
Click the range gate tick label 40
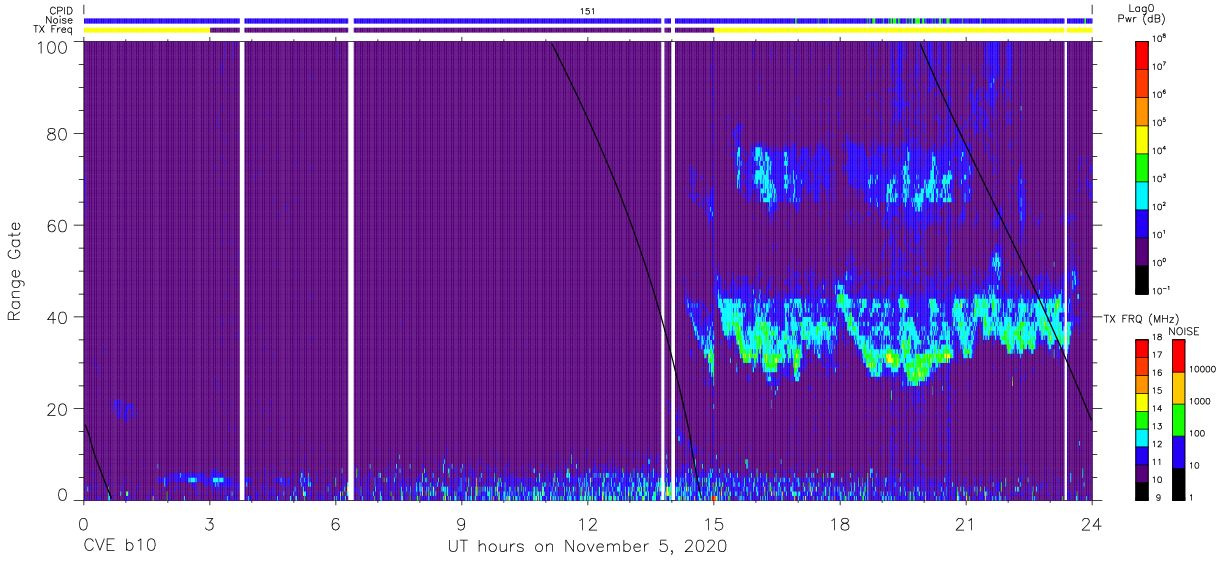click(x=57, y=317)
